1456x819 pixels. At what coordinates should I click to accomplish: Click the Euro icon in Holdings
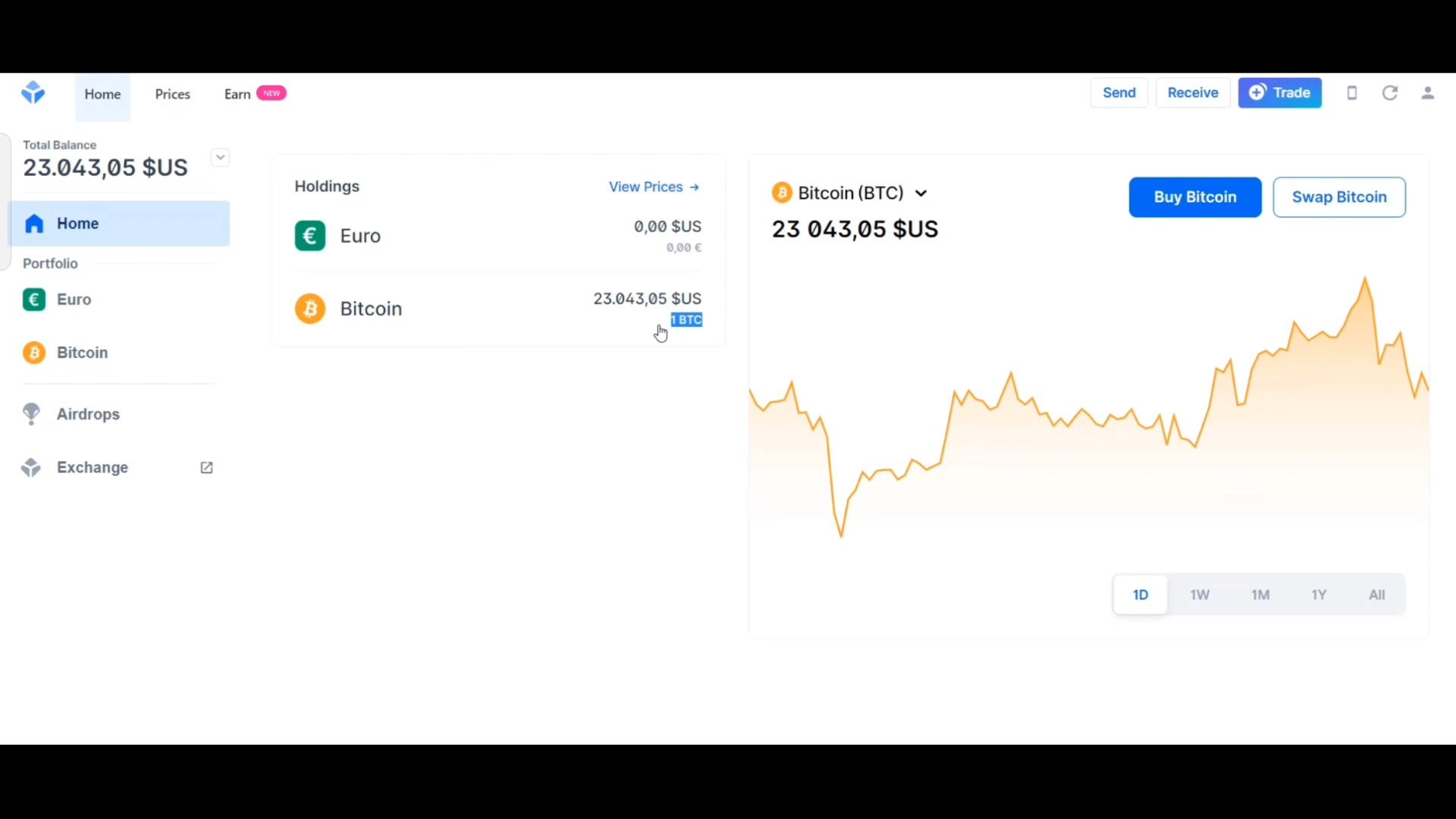(x=310, y=236)
